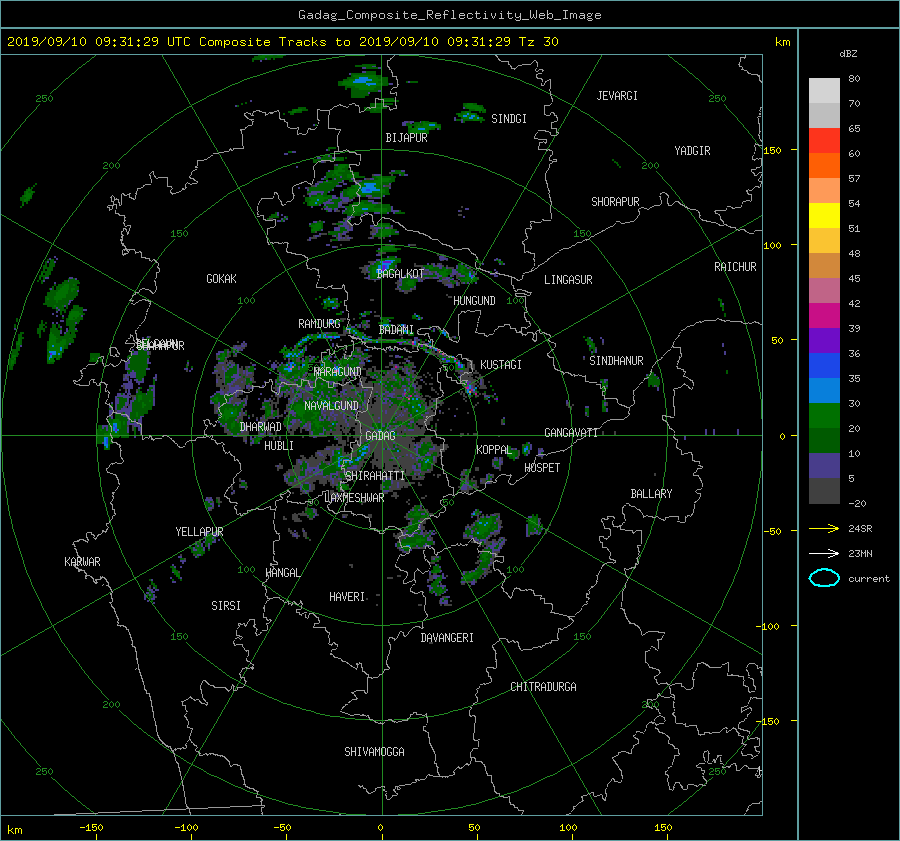
Task: Click the -100 value on right axis
Action: pyautogui.click(x=770, y=626)
